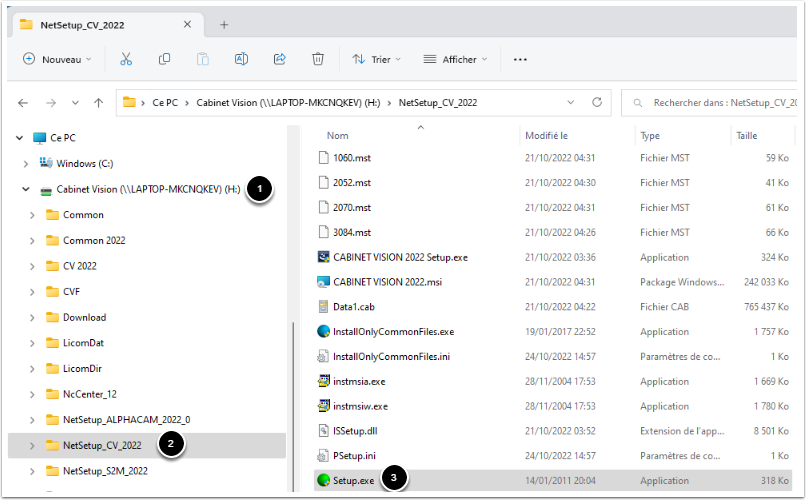Click the search box for NetSetup_CV_2022
Image resolution: width=806 pixels, height=500 pixels.
pyautogui.click(x=709, y=103)
